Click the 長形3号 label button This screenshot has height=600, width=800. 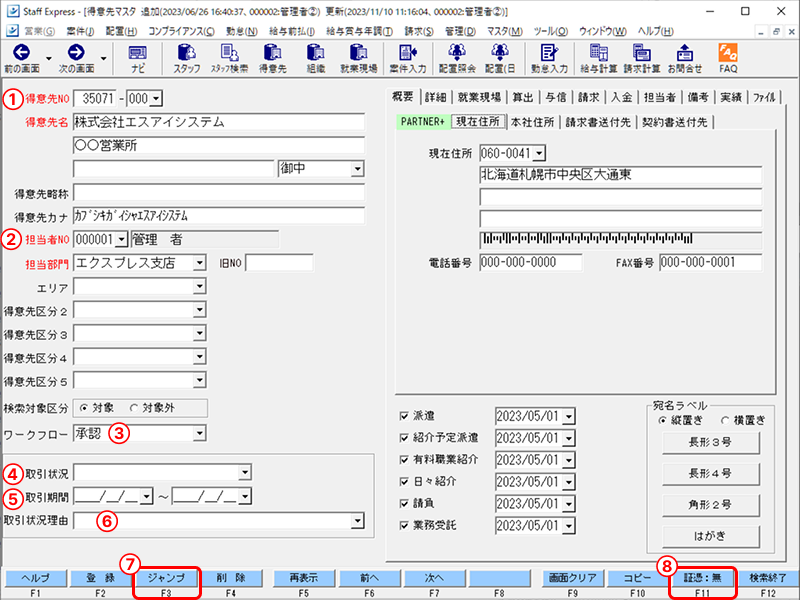tap(710, 443)
